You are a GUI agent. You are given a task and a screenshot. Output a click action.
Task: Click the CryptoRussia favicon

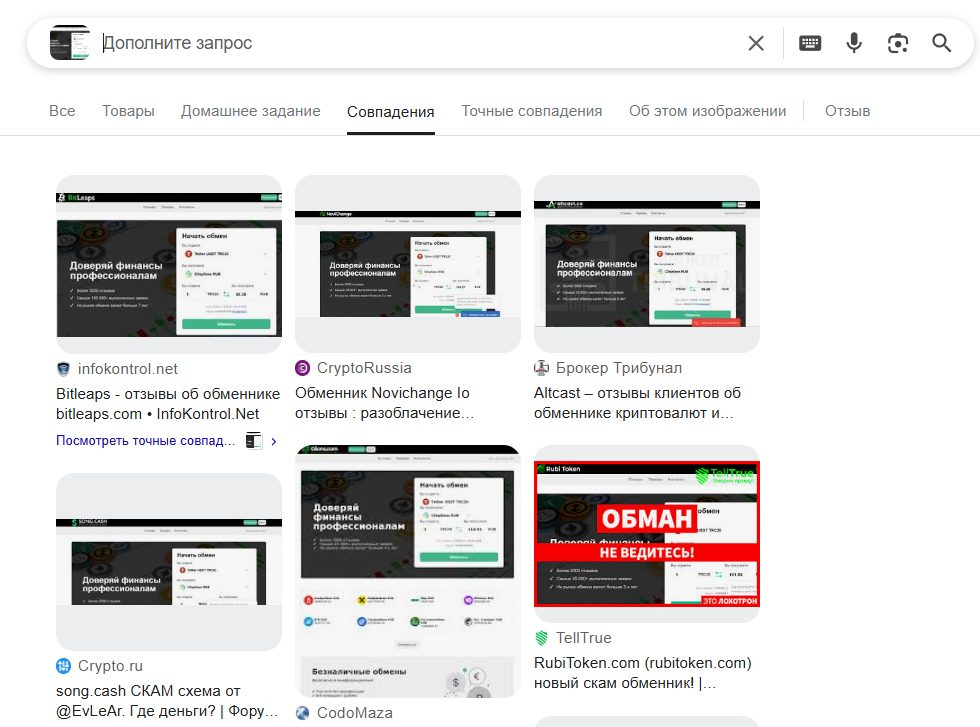(302, 368)
